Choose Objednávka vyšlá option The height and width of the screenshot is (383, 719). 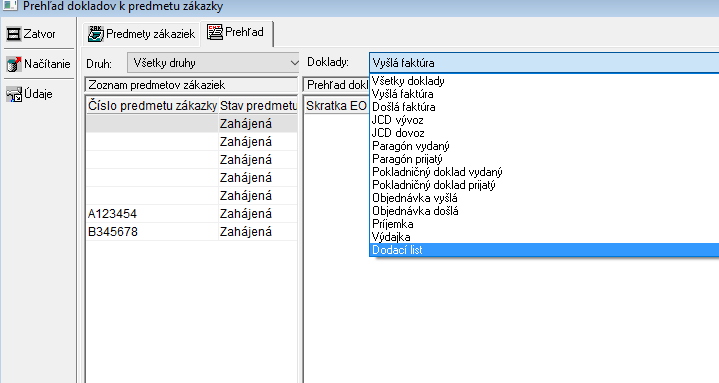coord(544,198)
